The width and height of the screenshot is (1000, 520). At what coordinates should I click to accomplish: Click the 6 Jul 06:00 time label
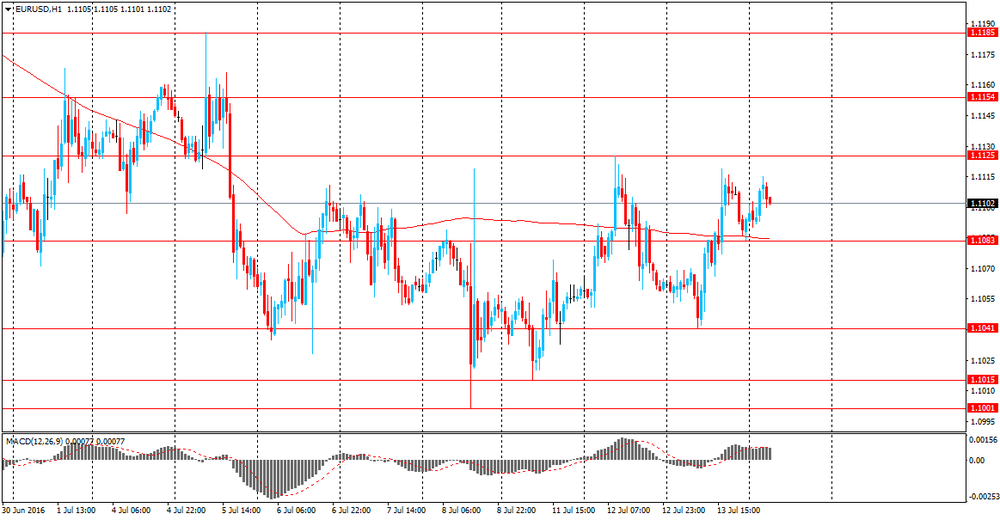pyautogui.click(x=298, y=510)
